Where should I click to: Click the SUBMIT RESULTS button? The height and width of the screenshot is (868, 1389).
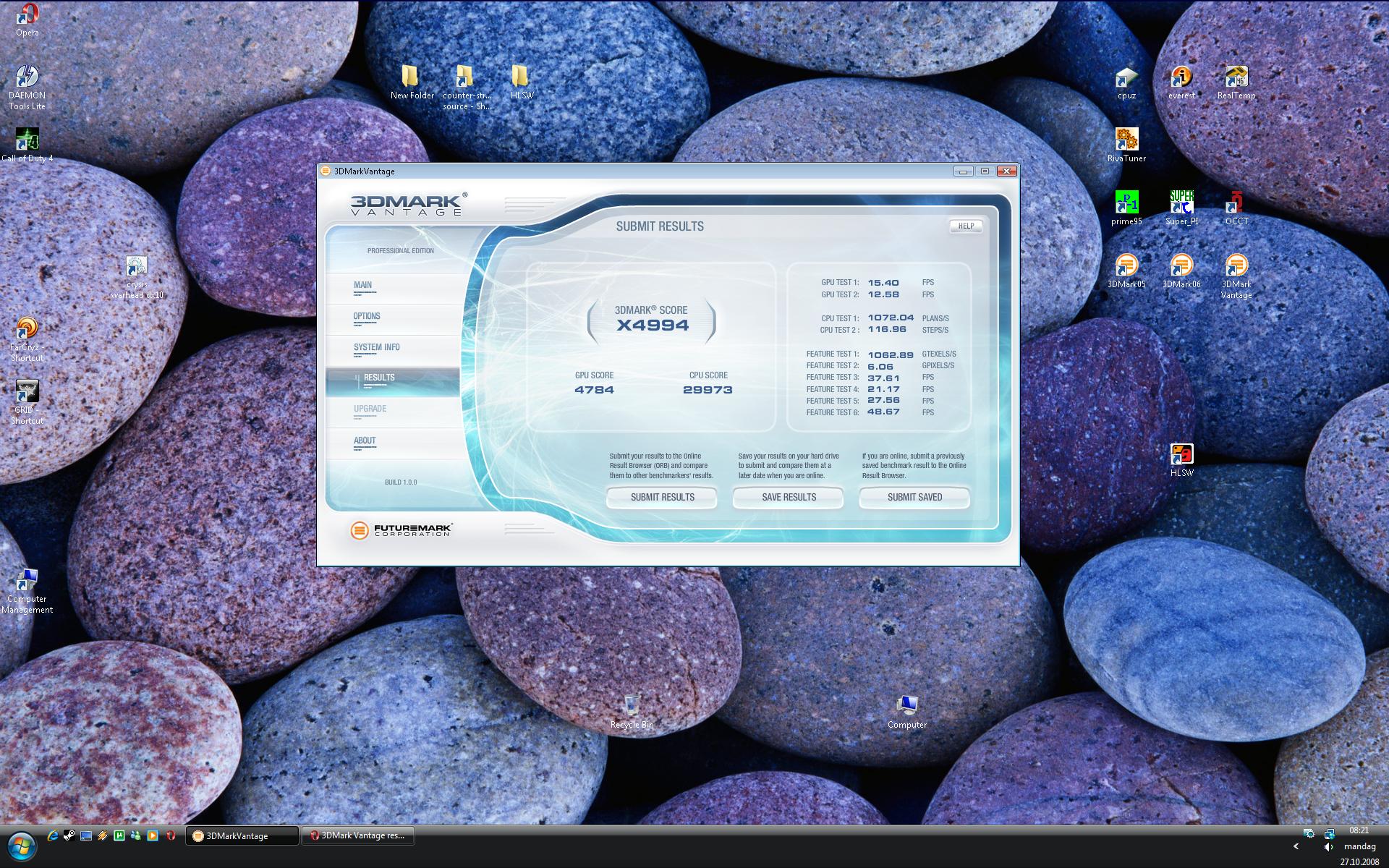[662, 497]
